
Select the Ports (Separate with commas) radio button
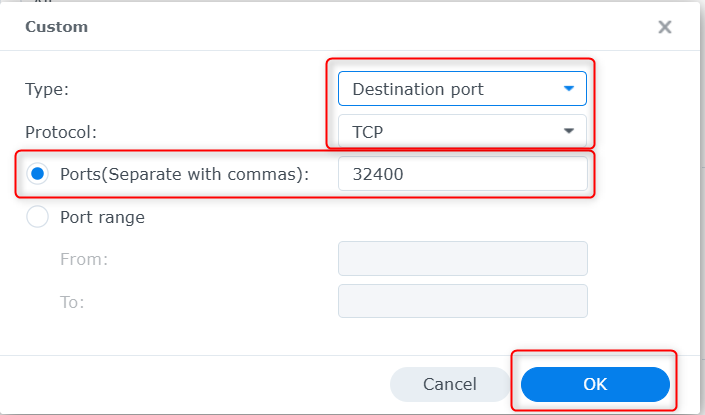pos(37,174)
